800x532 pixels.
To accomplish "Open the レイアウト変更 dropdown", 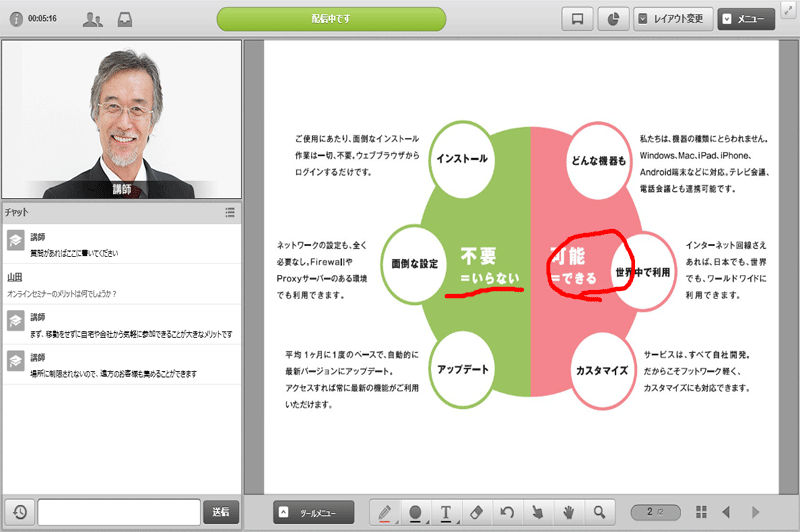I will pyautogui.click(x=671, y=19).
